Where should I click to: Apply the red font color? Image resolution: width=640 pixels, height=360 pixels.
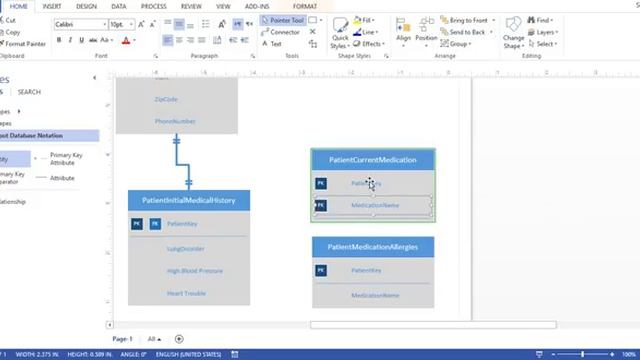(126, 40)
